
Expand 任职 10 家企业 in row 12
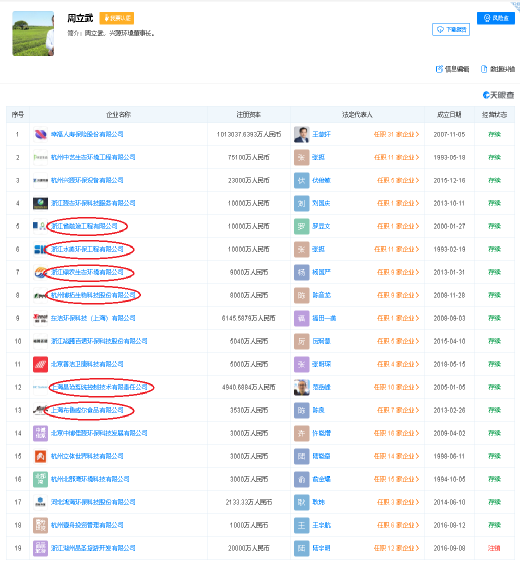[396, 387]
